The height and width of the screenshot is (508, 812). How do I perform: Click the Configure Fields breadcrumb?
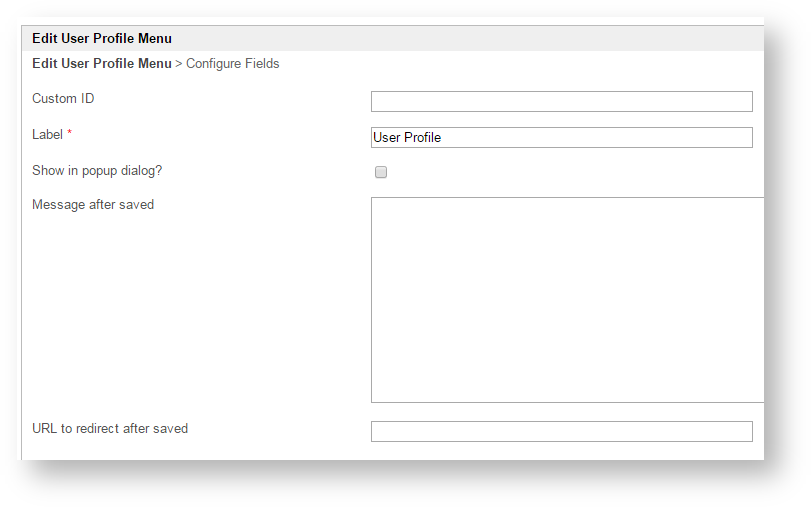pos(233,64)
